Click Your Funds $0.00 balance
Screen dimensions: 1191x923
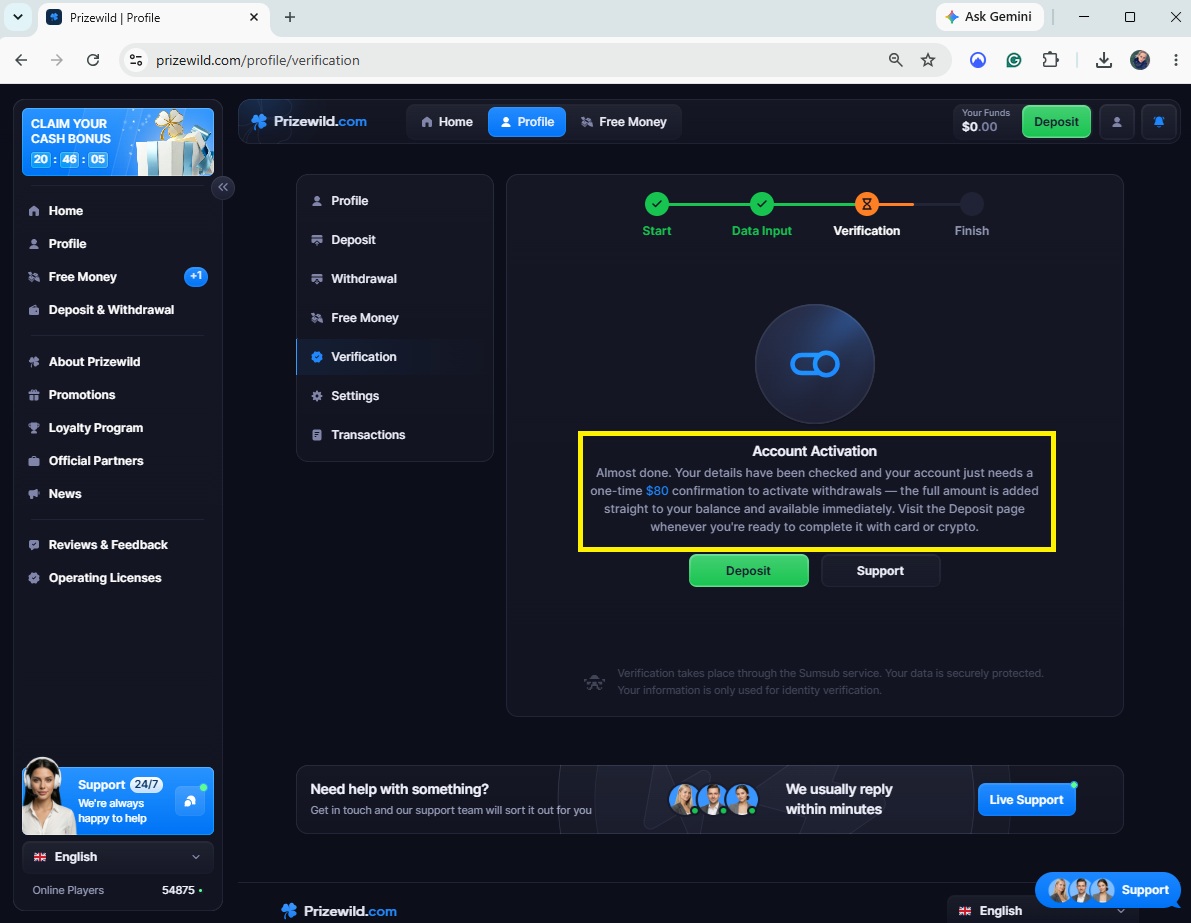985,122
